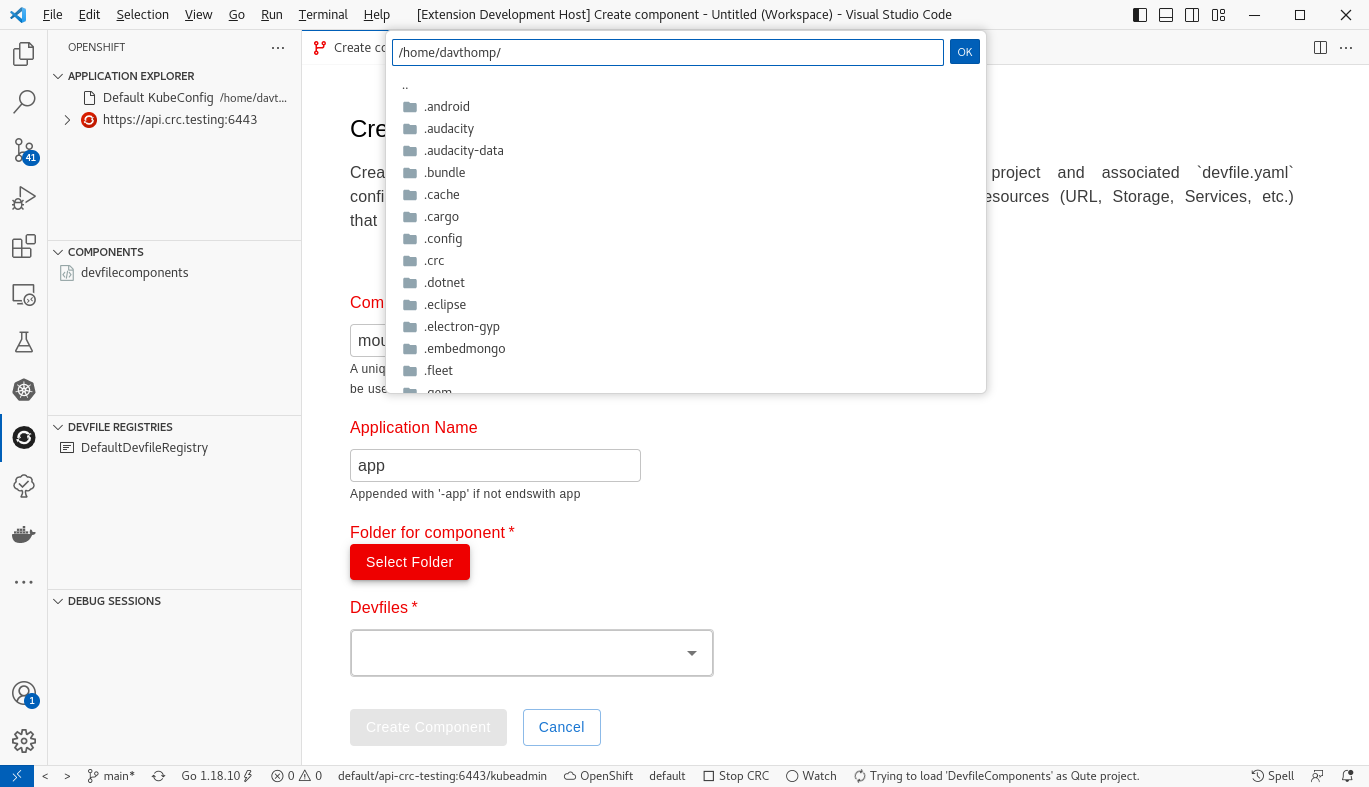Viewport: 1369px width, 787px height.
Task: Open Remote Explorer view
Action: tap(24, 294)
